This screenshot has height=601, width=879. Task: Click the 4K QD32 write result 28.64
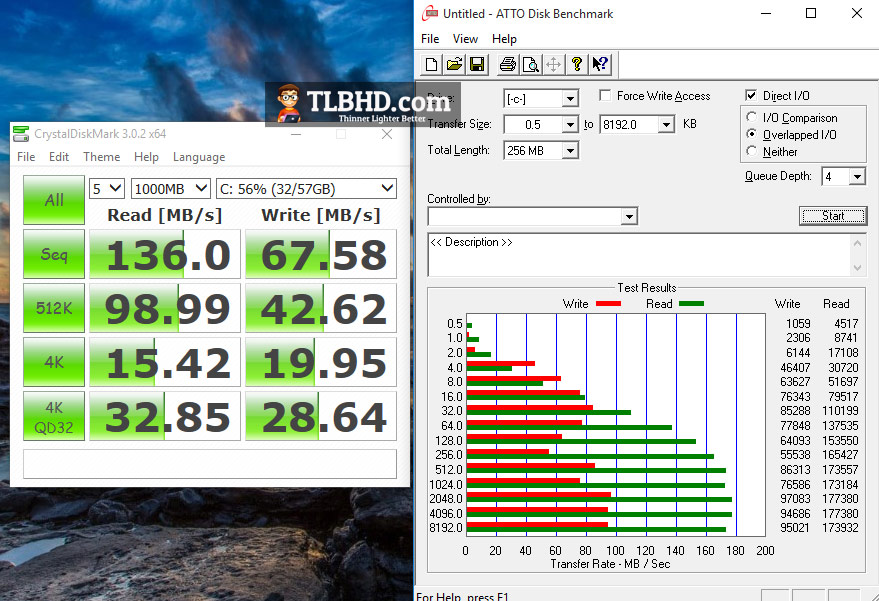coord(321,416)
